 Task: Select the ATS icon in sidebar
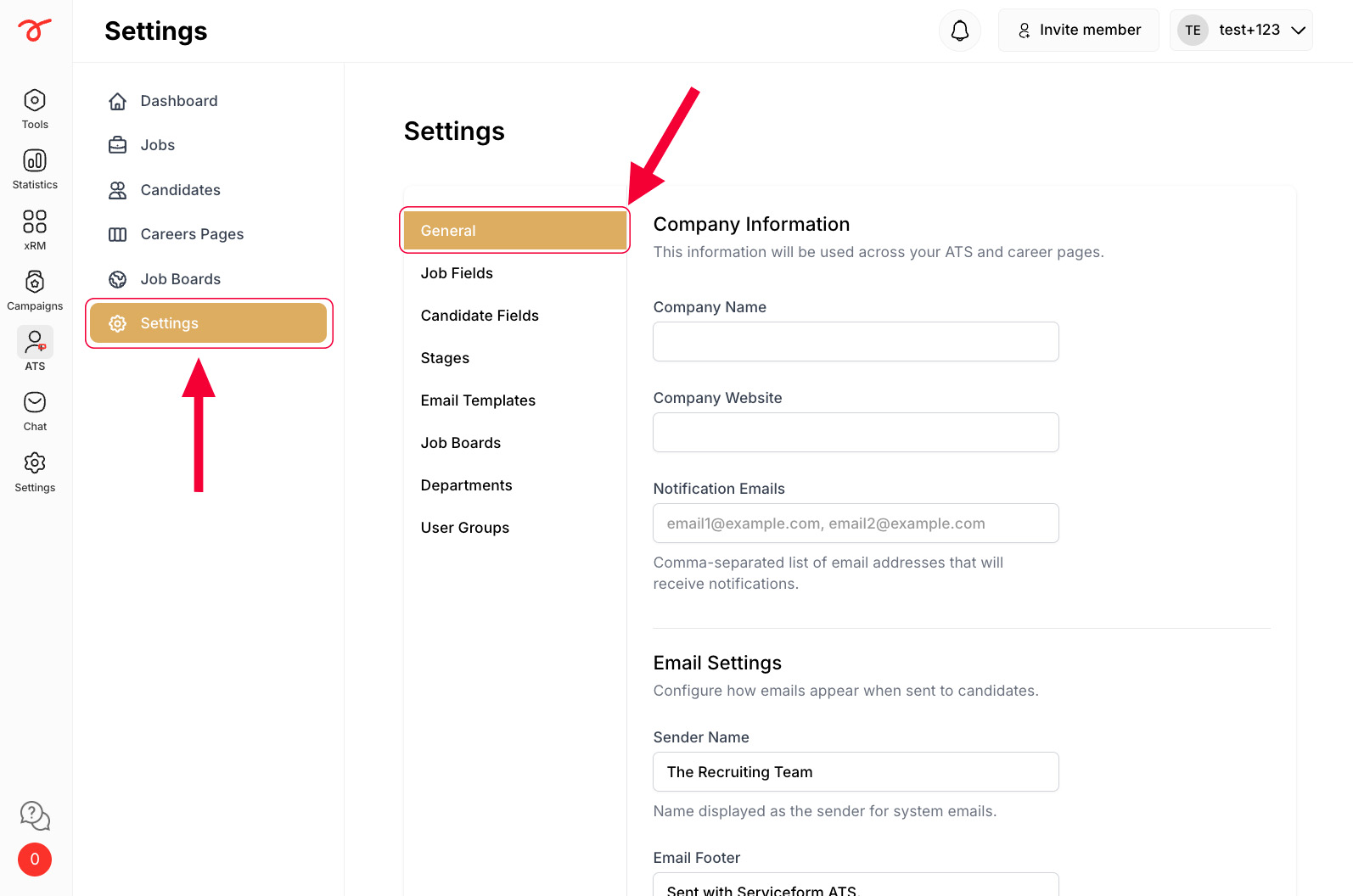35,342
